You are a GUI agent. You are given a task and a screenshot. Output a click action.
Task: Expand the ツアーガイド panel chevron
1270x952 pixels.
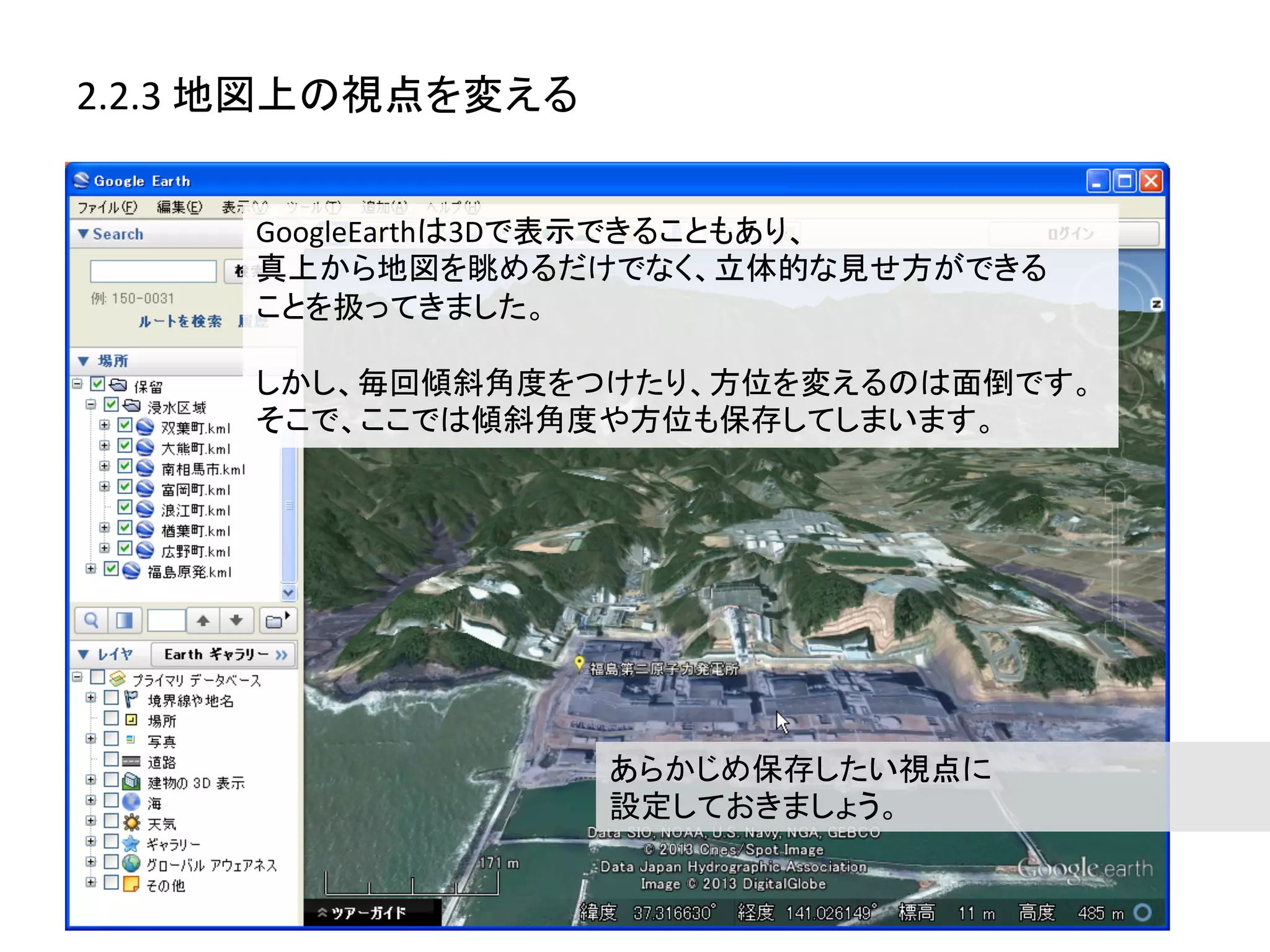(x=322, y=912)
